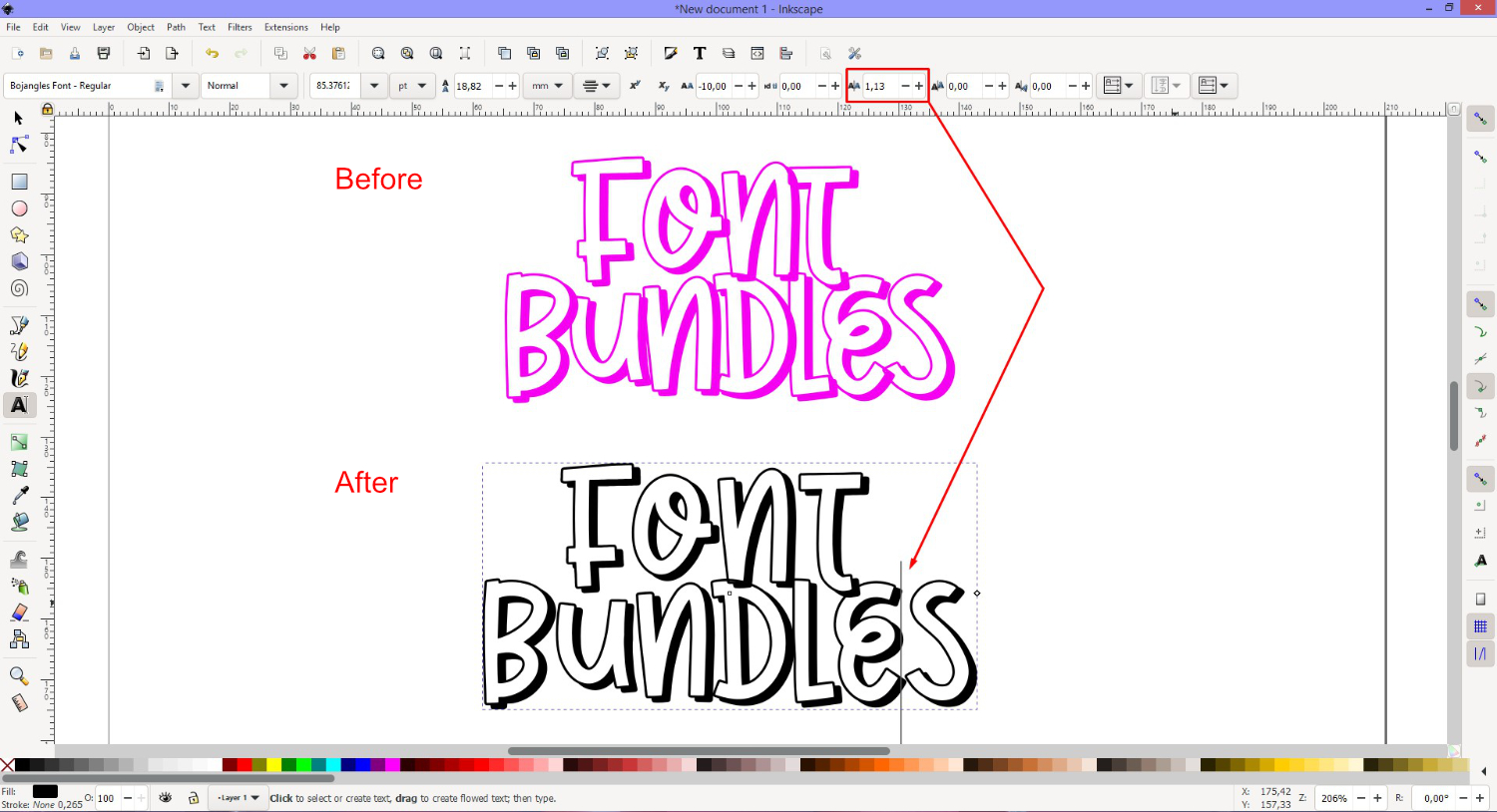Click the black Fill color indicator

coord(45,791)
